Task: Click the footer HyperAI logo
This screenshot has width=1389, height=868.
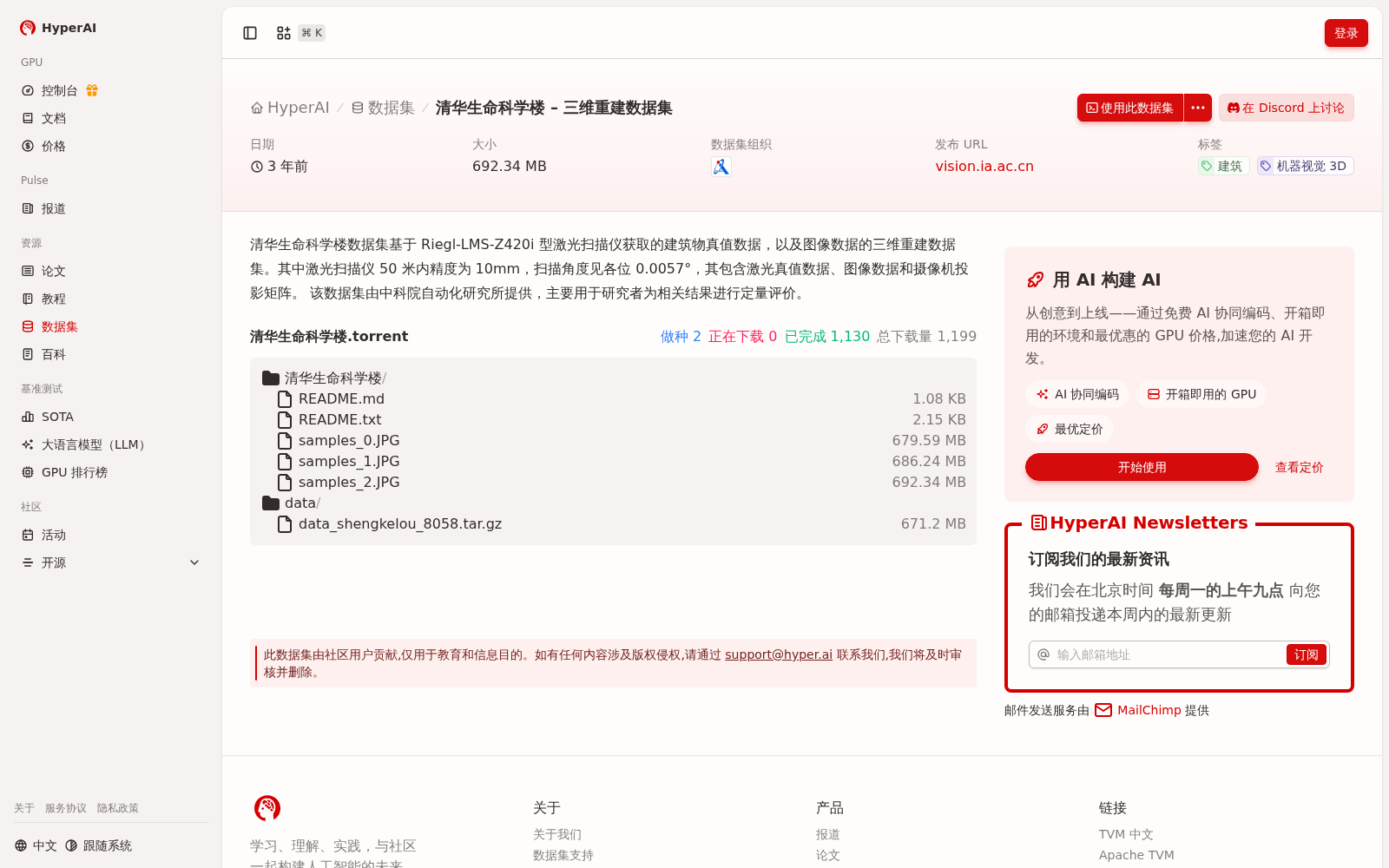Action: click(267, 808)
